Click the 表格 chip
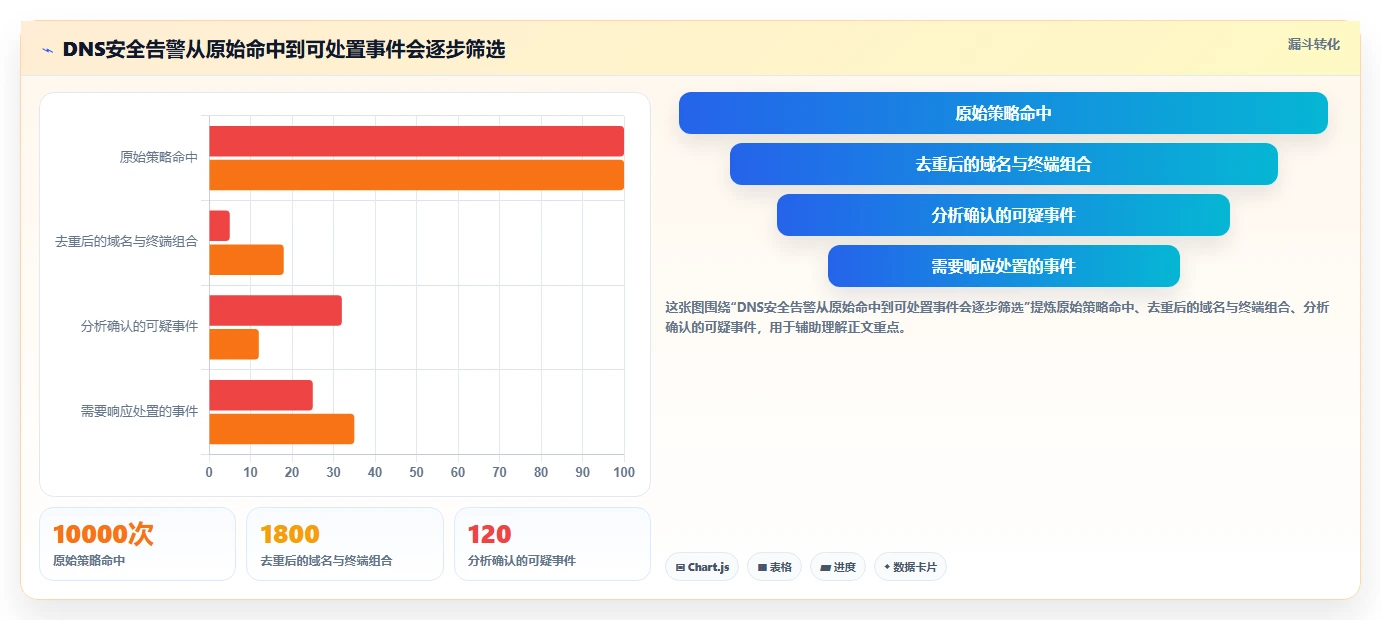1381x620 pixels. [774, 567]
